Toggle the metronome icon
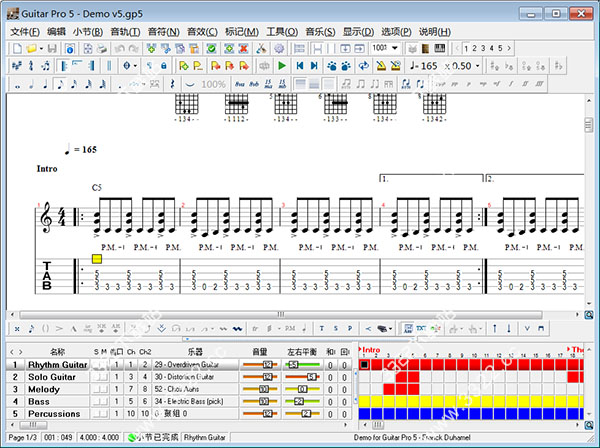Viewport: 600px width, 448px height. 381,66
